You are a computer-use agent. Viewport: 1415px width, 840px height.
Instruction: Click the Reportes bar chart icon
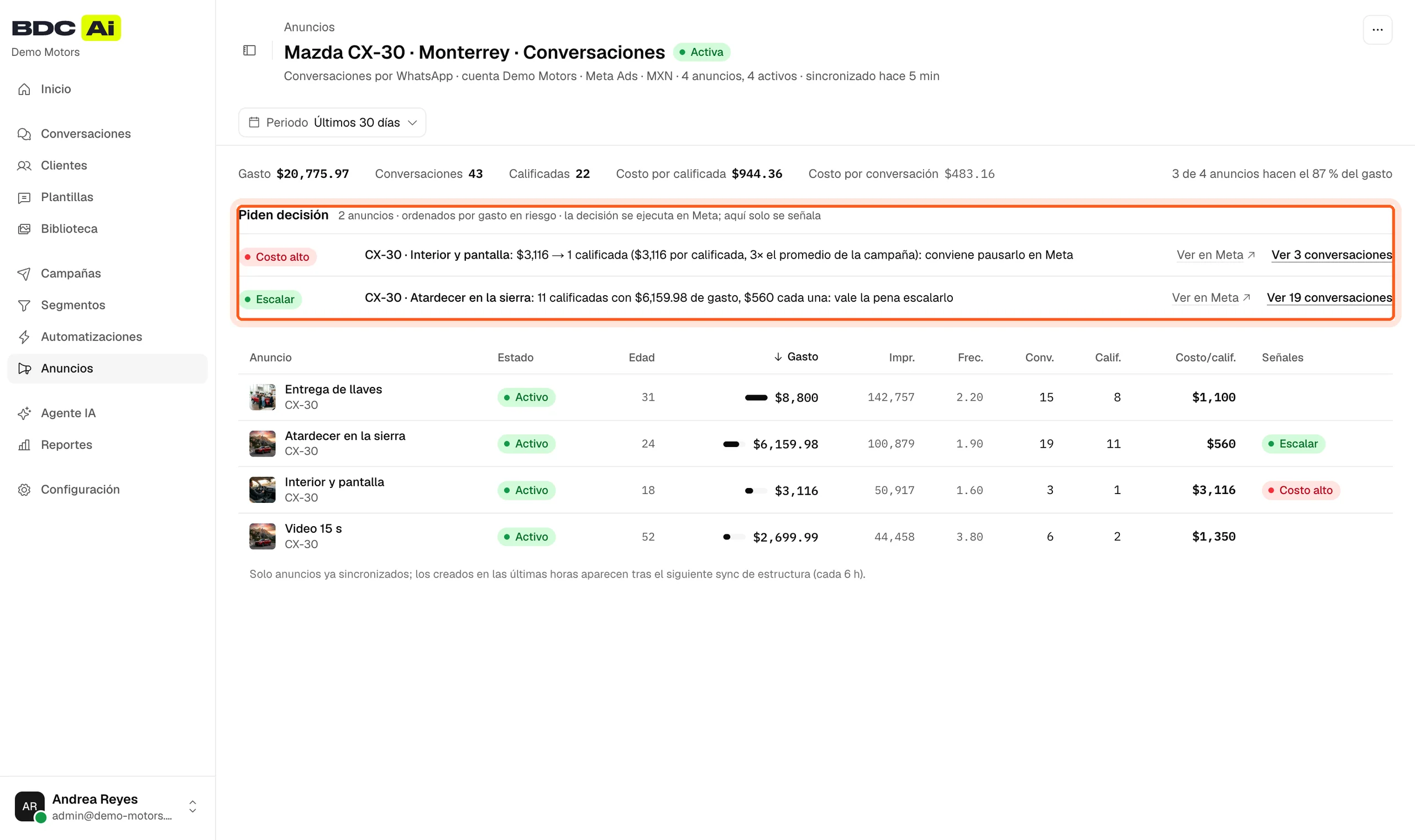24,445
